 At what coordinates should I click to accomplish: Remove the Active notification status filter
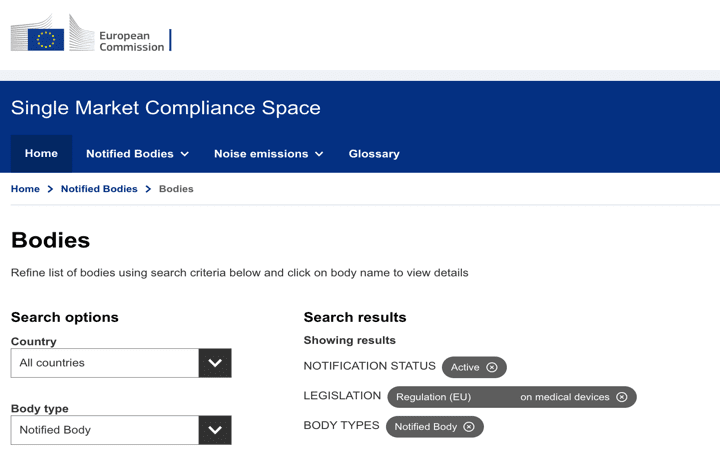click(x=492, y=367)
